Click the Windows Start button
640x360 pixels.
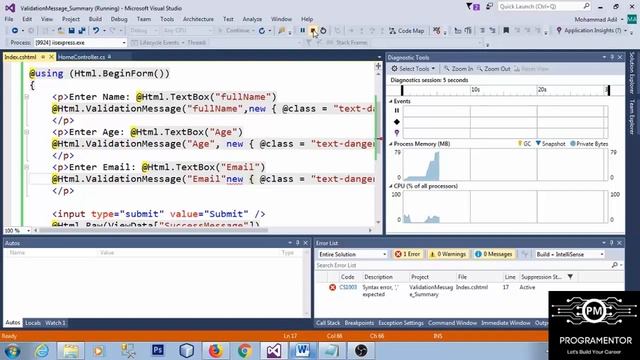[12, 351]
